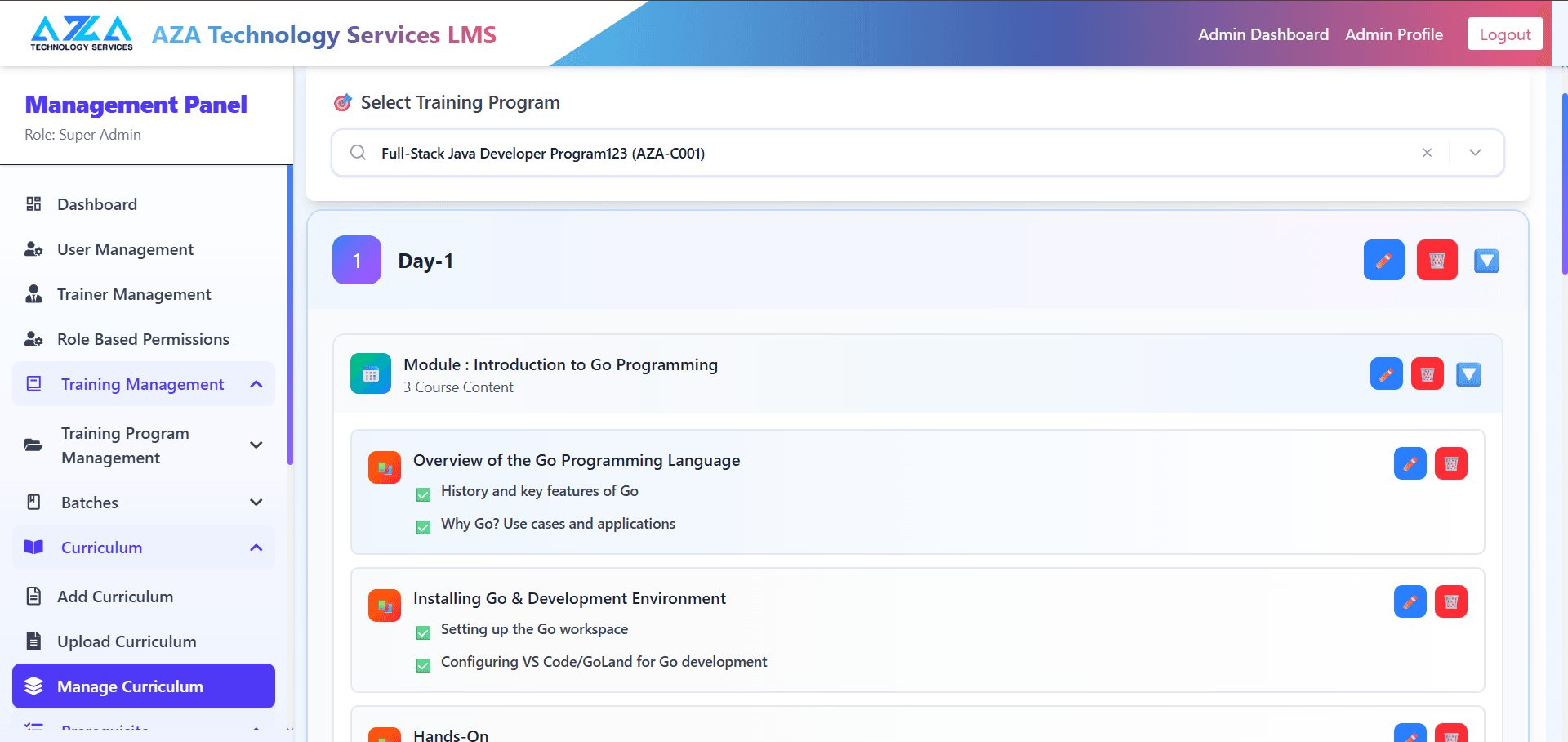Click the "Role: Super Admin" text
Screen dimensions: 1568x742
(82, 135)
